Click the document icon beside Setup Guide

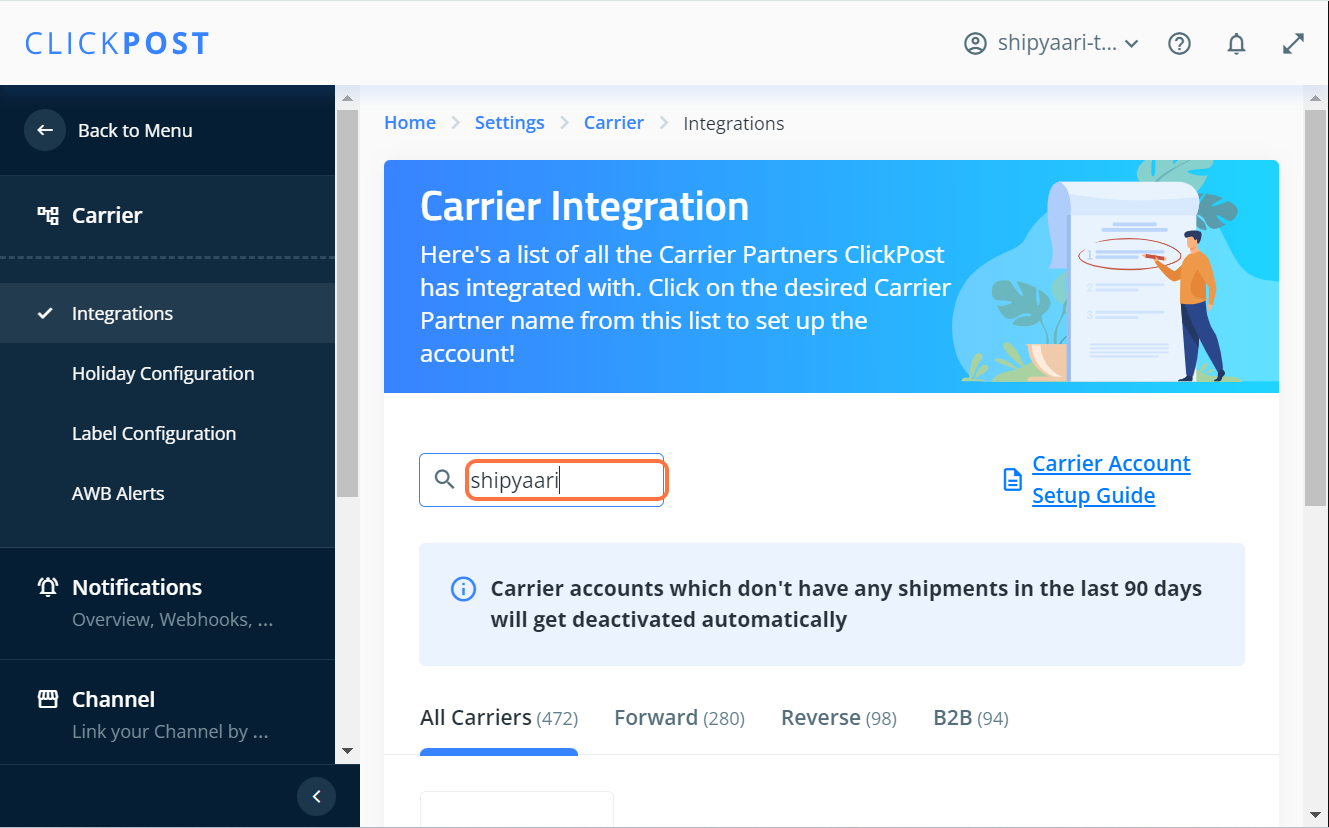point(1013,480)
